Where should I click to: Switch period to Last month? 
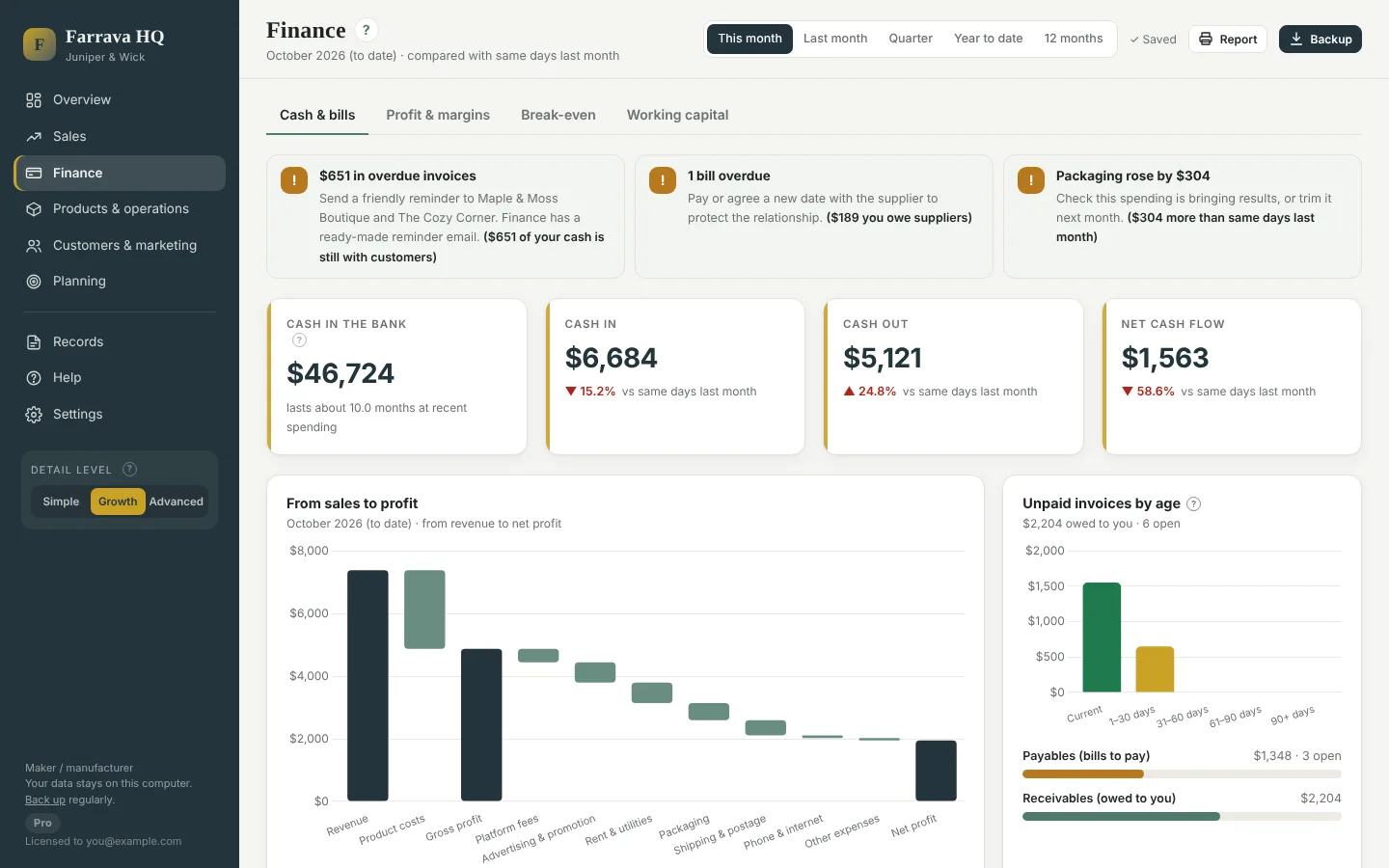click(835, 39)
